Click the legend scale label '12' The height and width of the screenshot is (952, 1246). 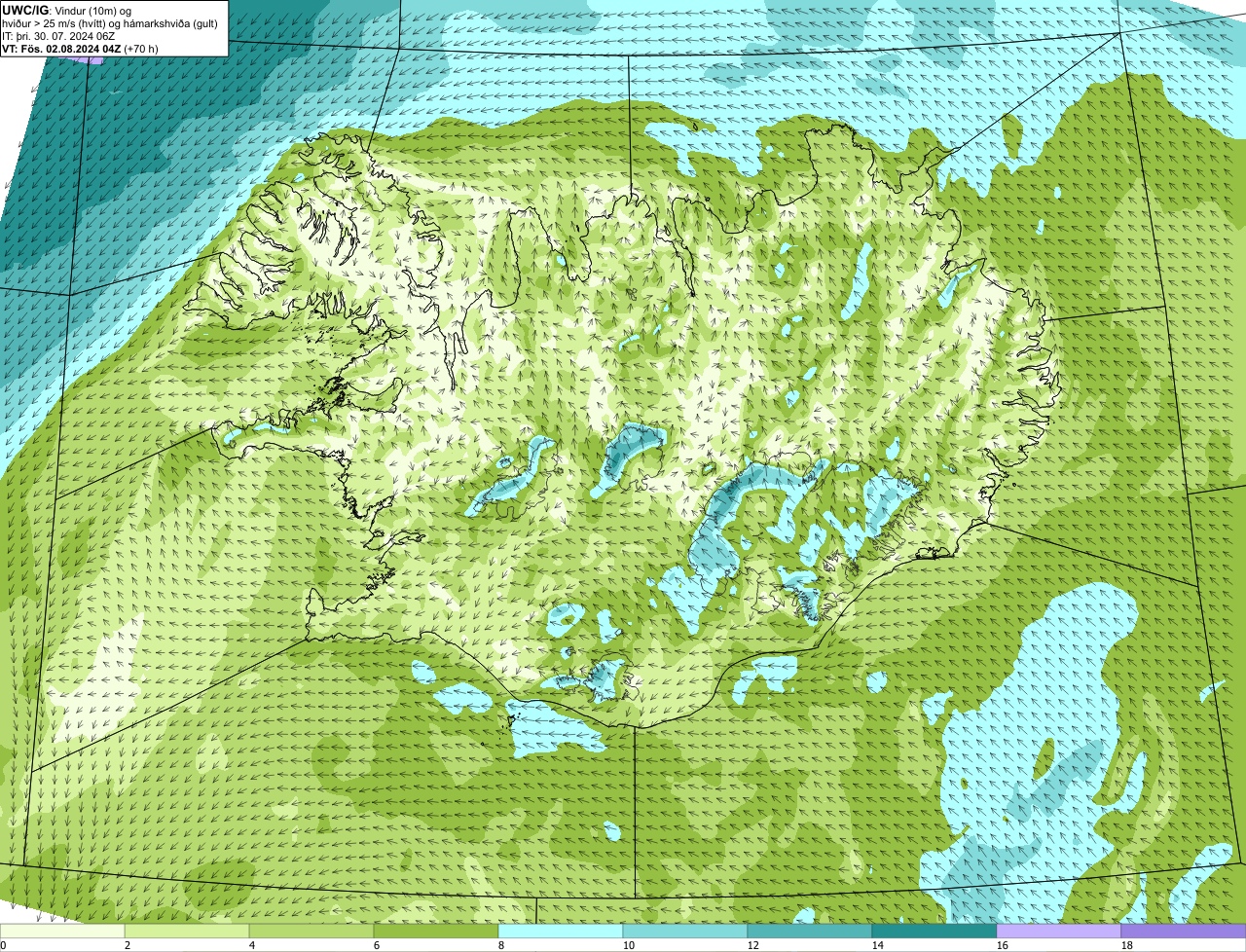click(753, 945)
